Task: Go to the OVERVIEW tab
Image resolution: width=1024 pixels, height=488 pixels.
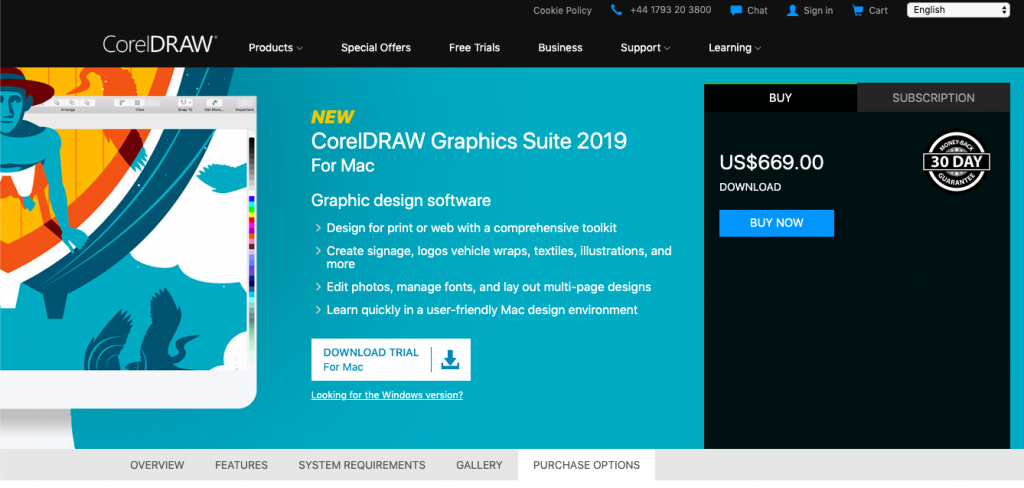Action: (x=157, y=465)
